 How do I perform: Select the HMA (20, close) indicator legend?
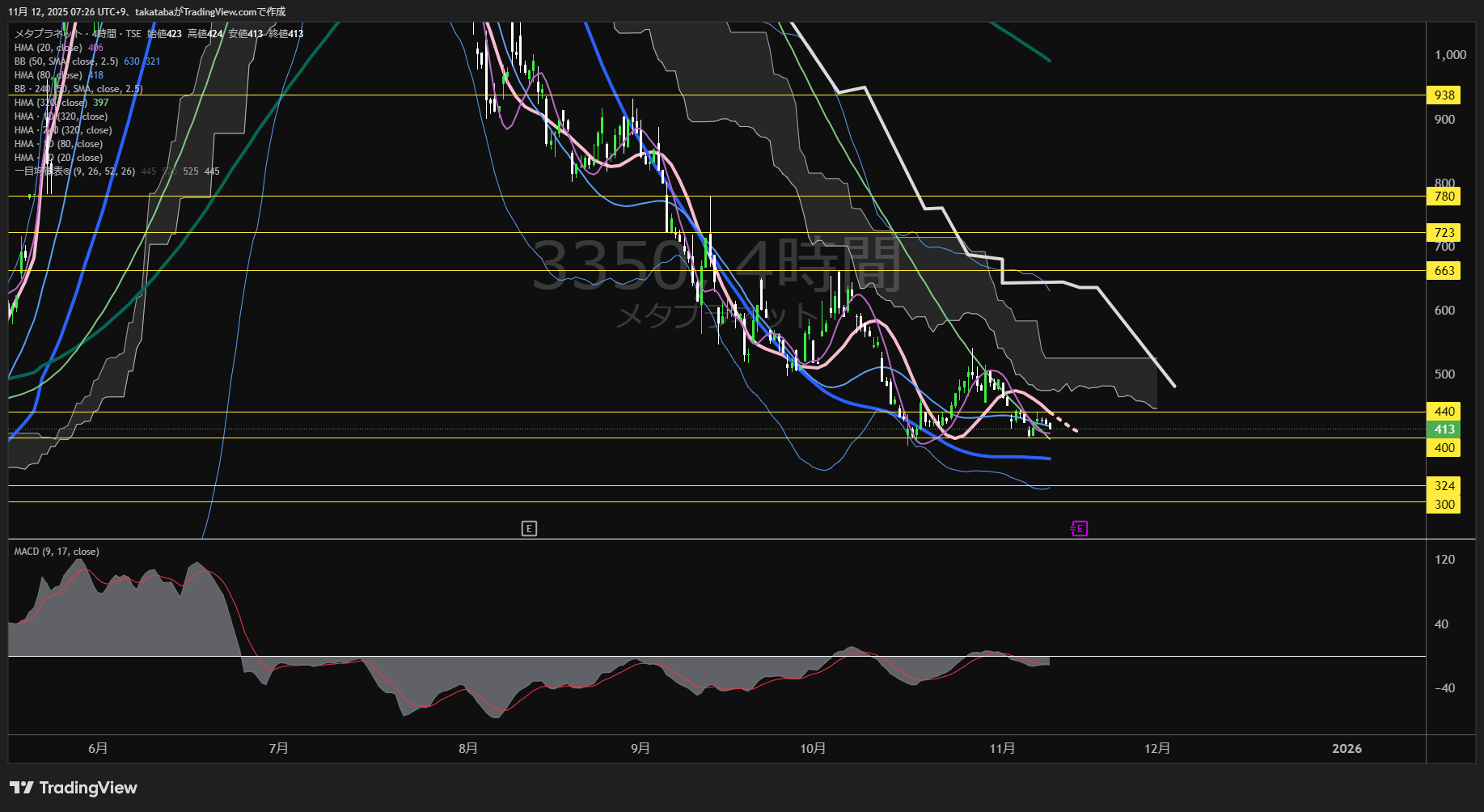49,48
